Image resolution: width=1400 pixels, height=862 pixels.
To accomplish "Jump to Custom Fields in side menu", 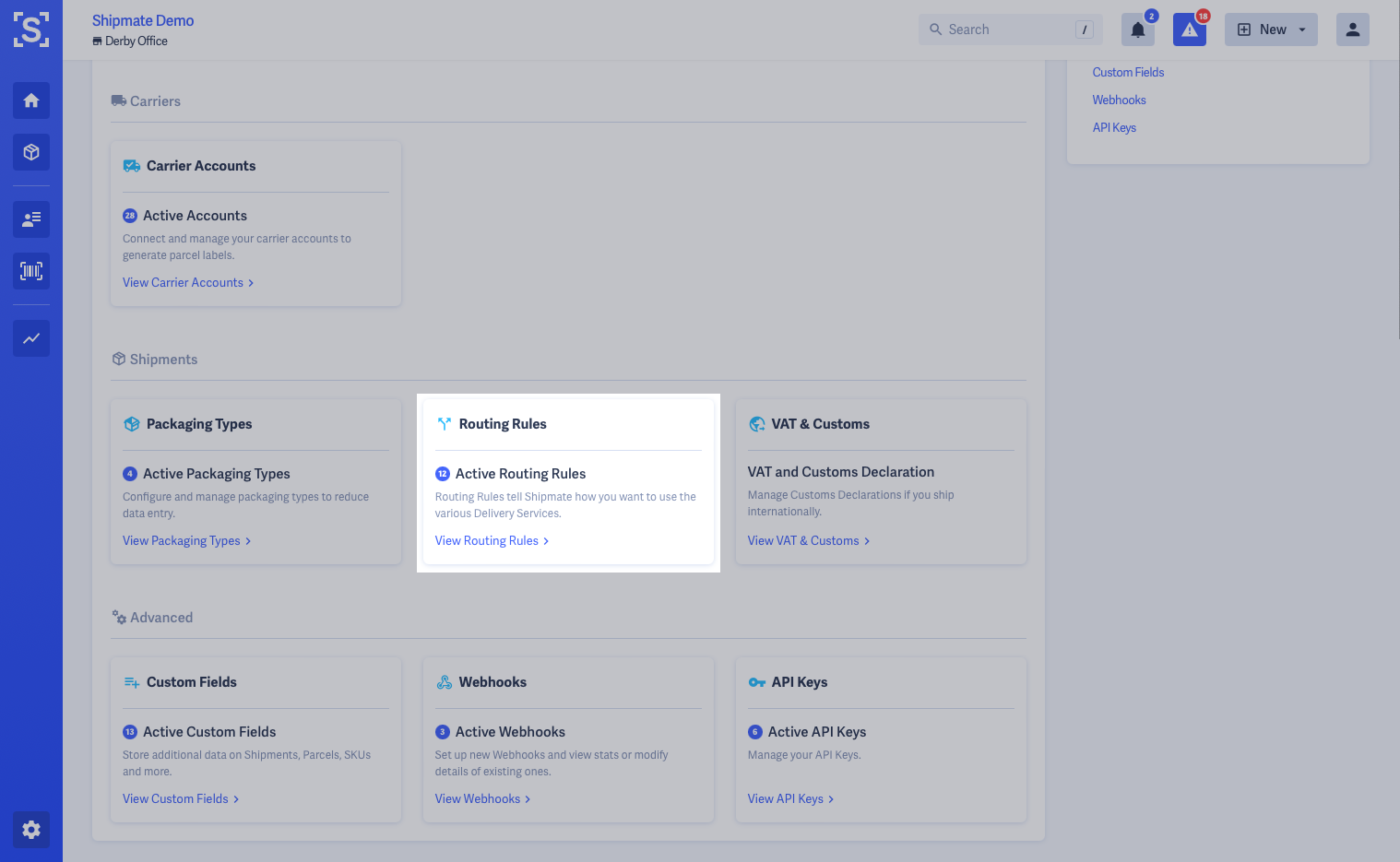I will tap(1128, 73).
